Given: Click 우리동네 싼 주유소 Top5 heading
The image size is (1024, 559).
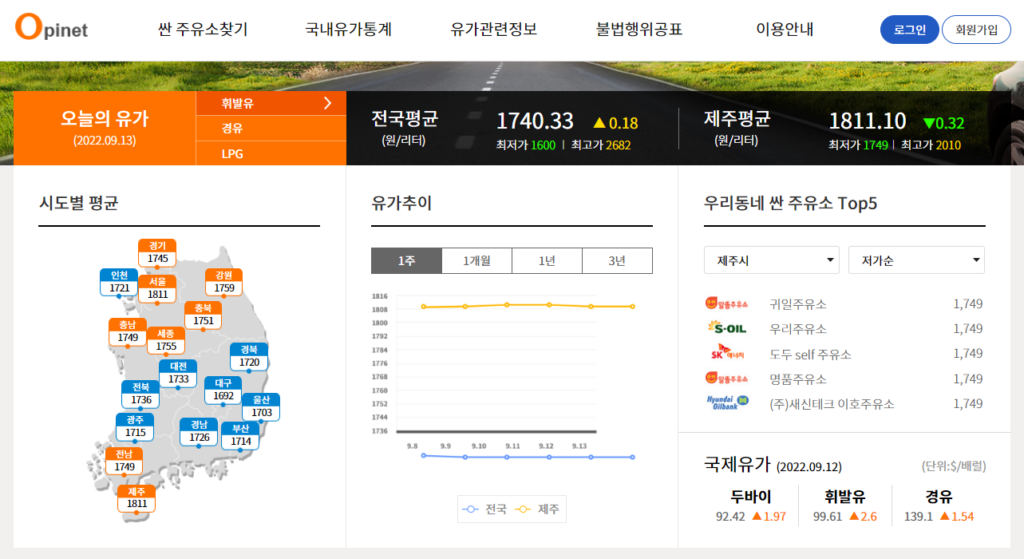Looking at the screenshot, I should pos(790,203).
